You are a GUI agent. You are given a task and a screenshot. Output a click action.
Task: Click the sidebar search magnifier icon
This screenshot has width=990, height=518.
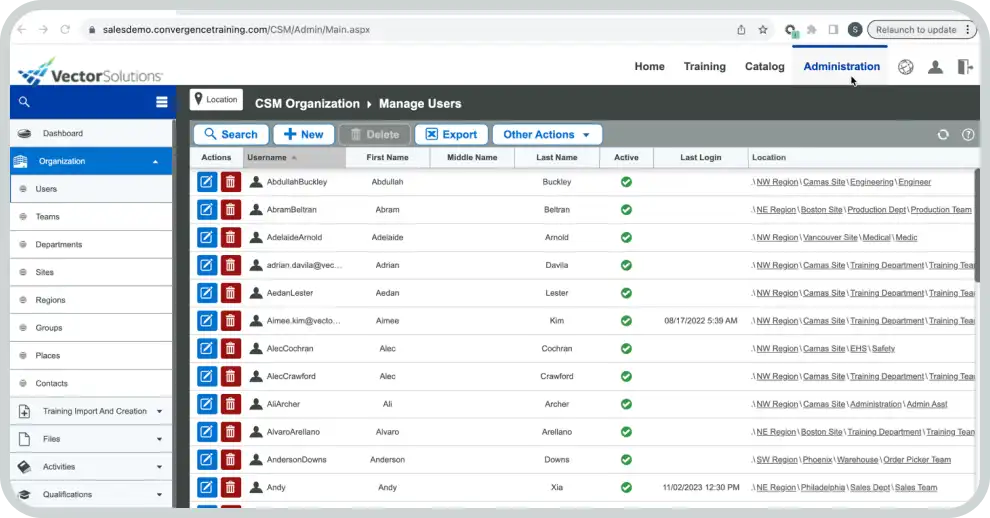[24, 102]
